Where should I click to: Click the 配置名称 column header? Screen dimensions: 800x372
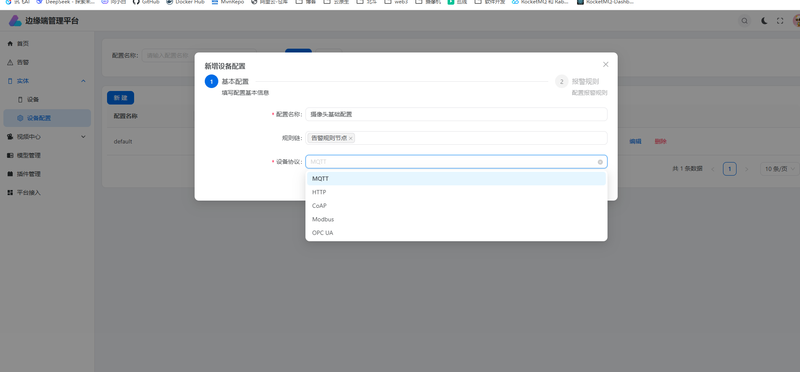pyautogui.click(x=126, y=116)
